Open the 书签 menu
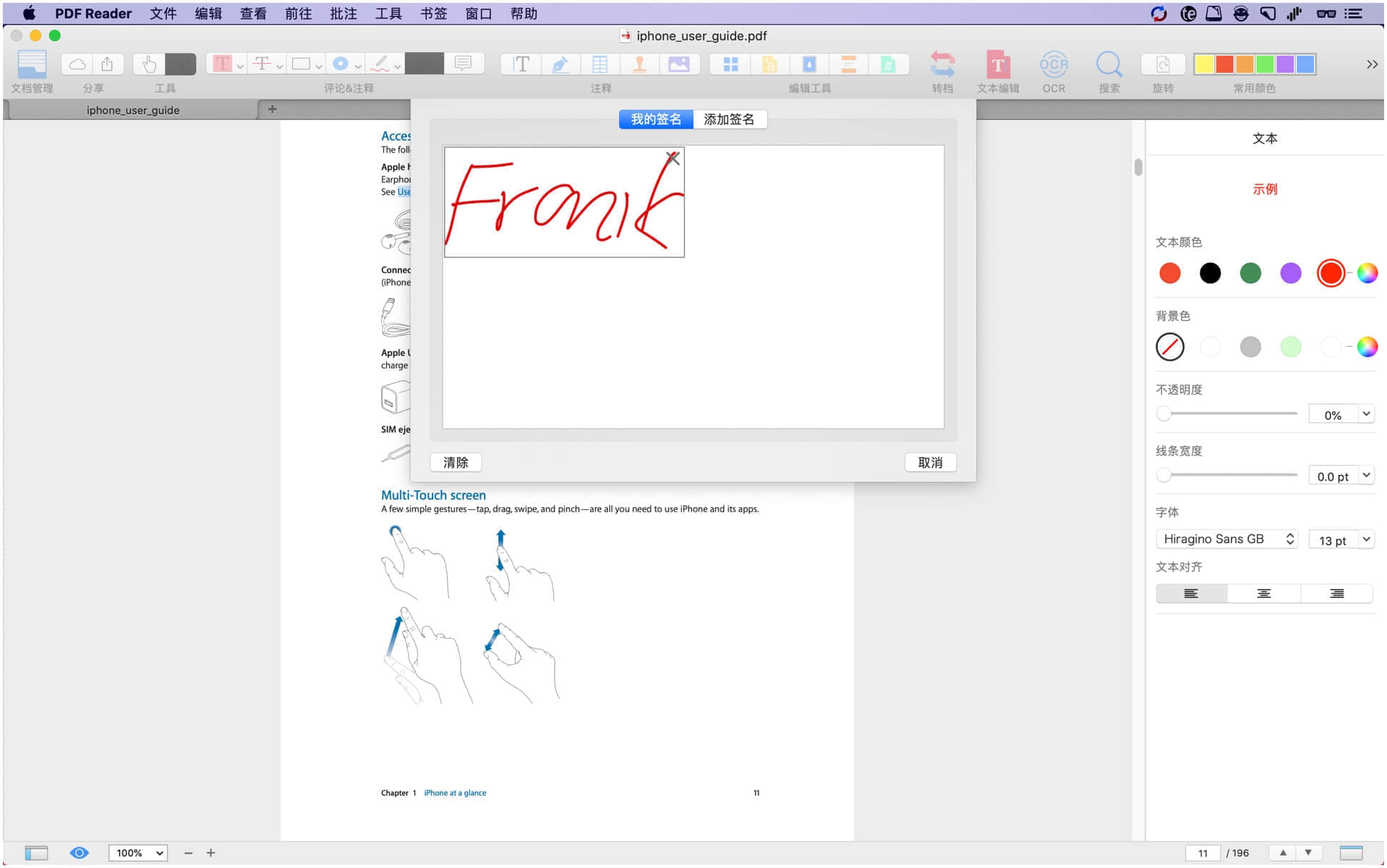Image resolution: width=1387 pixels, height=868 pixels. click(x=433, y=14)
